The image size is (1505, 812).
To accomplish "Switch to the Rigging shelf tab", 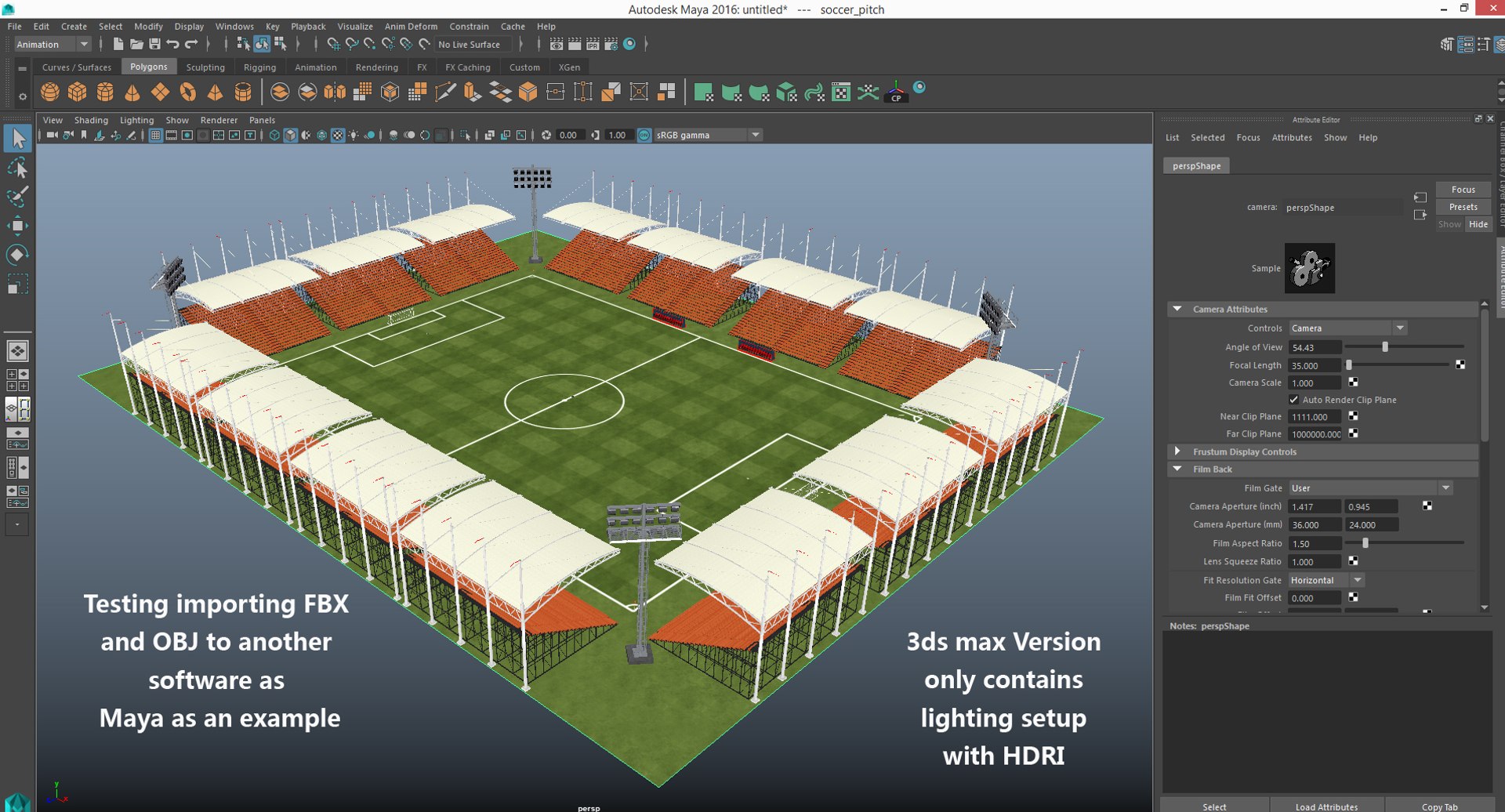I will point(259,67).
